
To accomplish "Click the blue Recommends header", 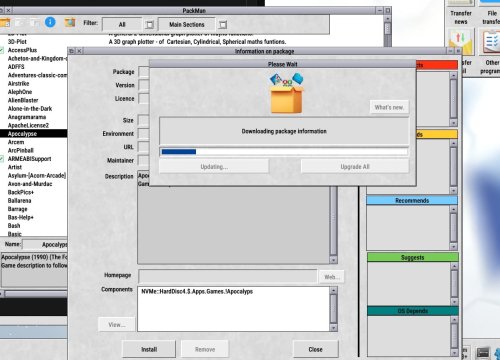I will 412,200.
